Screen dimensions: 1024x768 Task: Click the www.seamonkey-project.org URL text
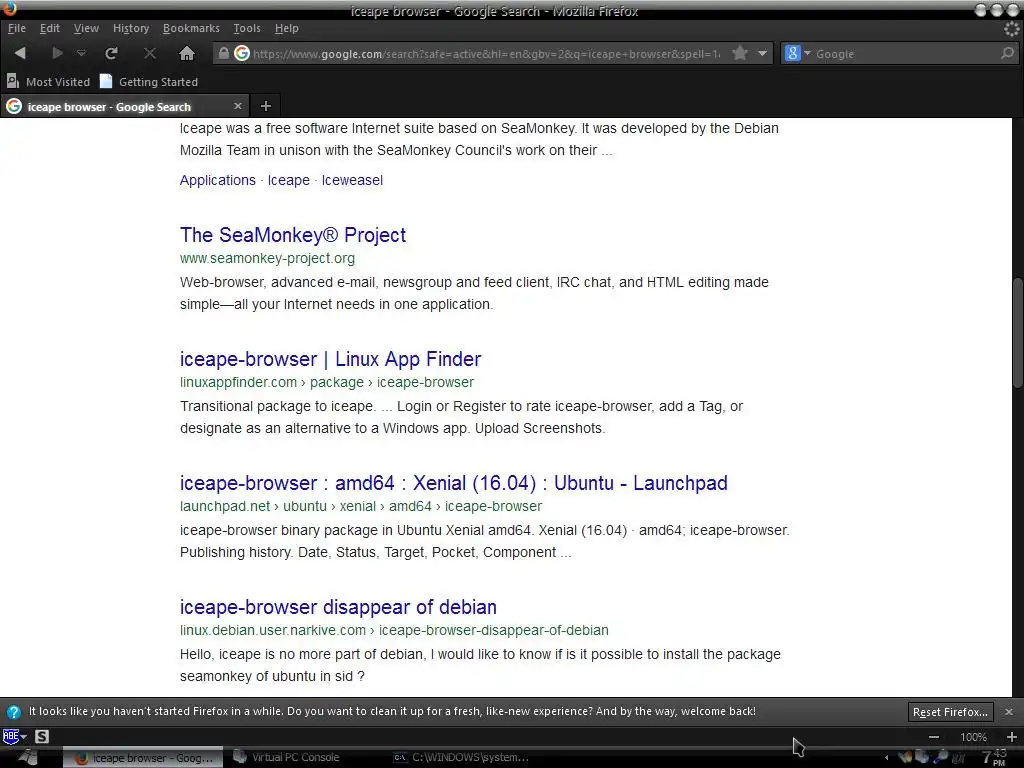click(267, 259)
